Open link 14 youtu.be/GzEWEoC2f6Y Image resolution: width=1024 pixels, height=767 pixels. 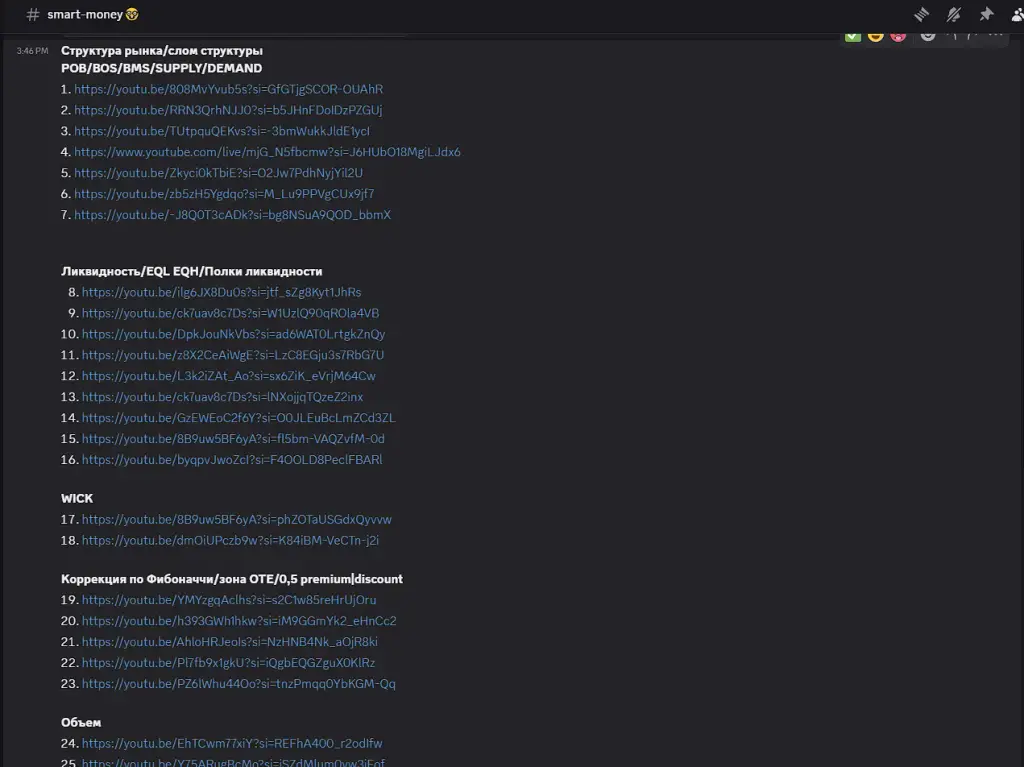pyautogui.click(x=238, y=417)
